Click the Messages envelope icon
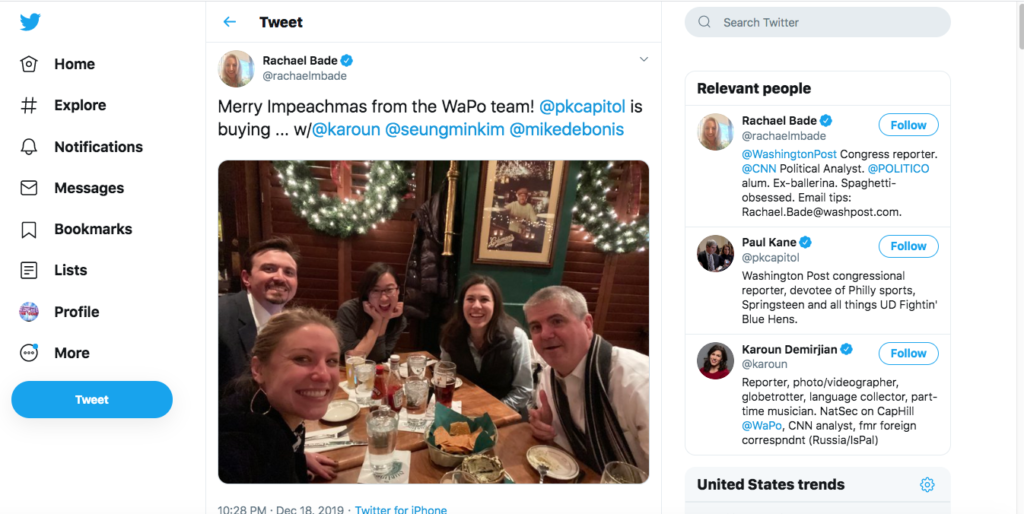The height and width of the screenshot is (514, 1024). click(29, 188)
